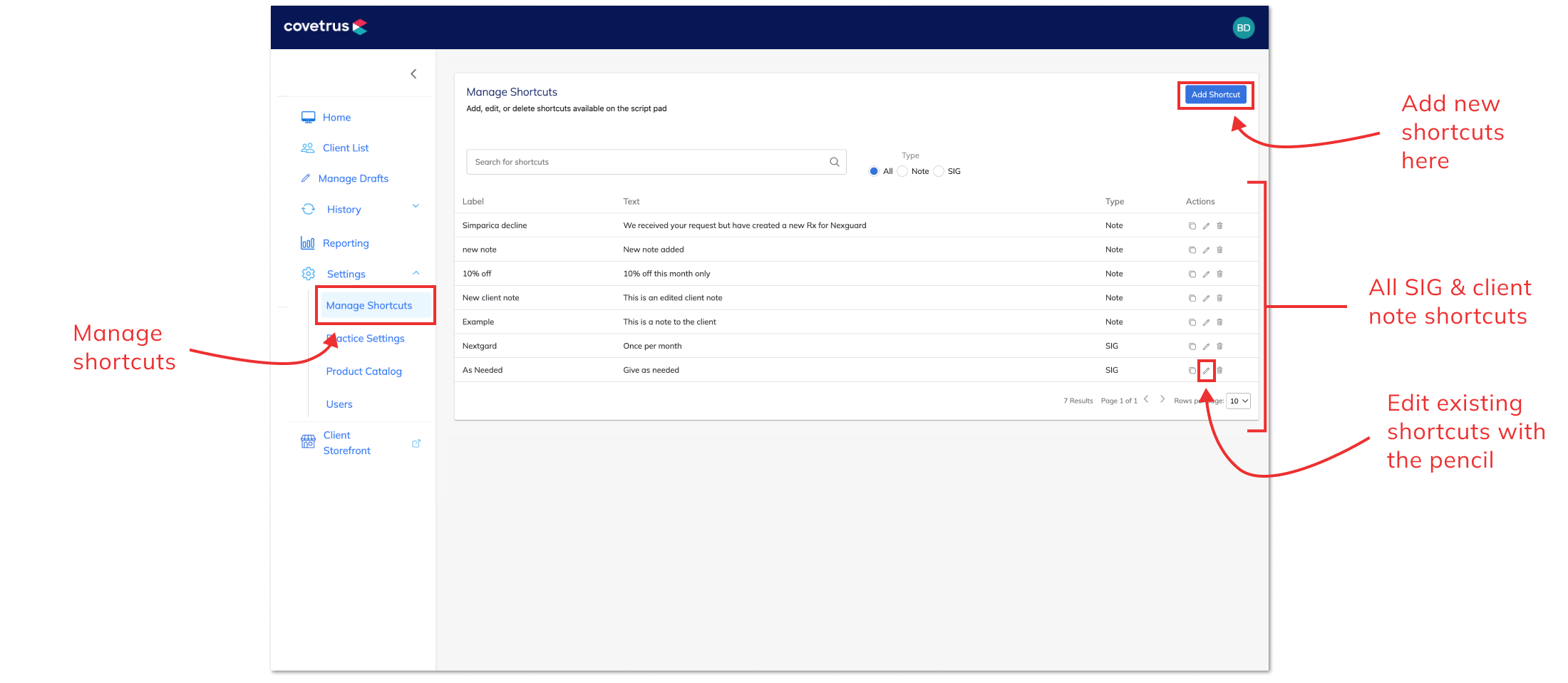Screen dimensions: 1568x683
Task: Click the Settings gear icon
Action: pos(308,273)
